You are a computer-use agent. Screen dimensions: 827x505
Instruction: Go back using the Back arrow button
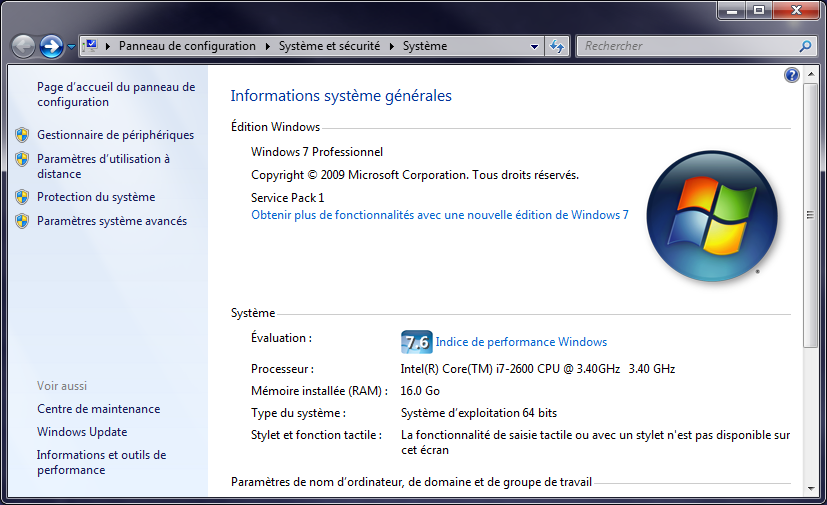point(23,46)
